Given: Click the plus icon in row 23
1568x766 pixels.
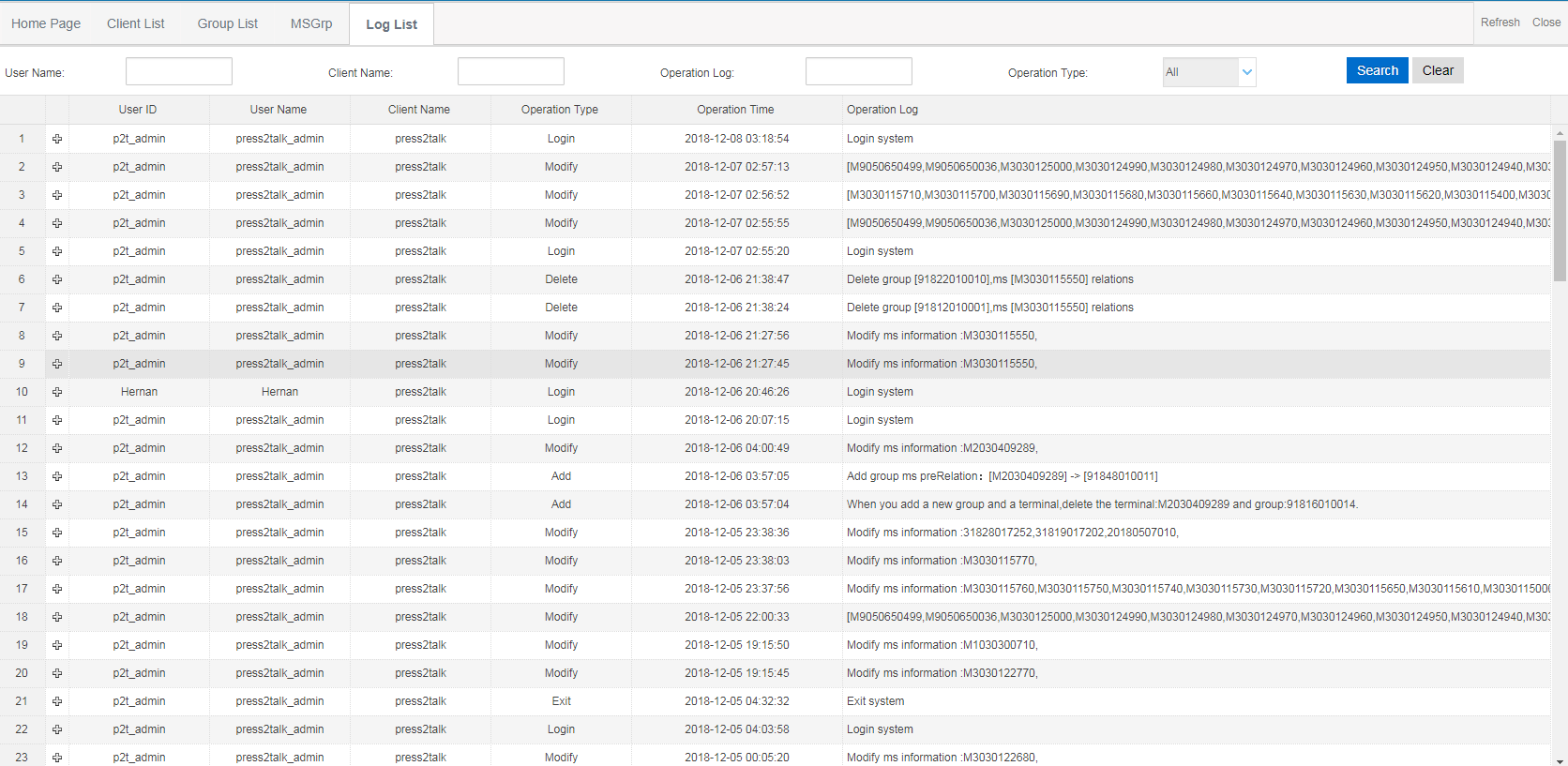Looking at the screenshot, I should coord(57,758).
